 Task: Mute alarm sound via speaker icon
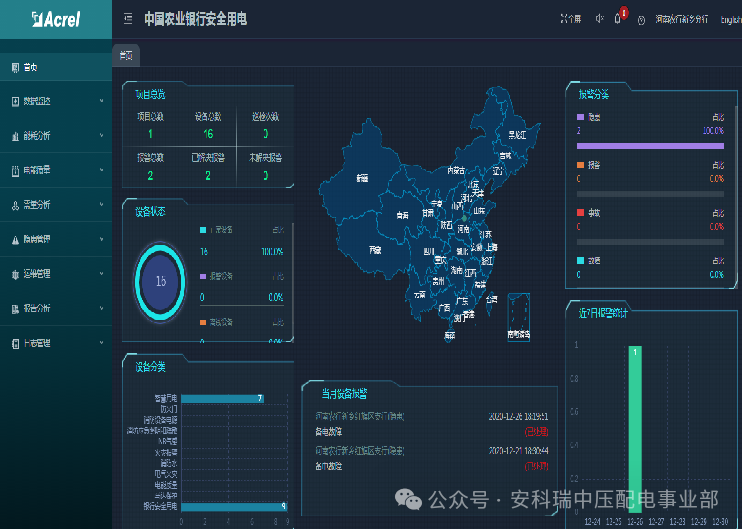click(x=599, y=19)
